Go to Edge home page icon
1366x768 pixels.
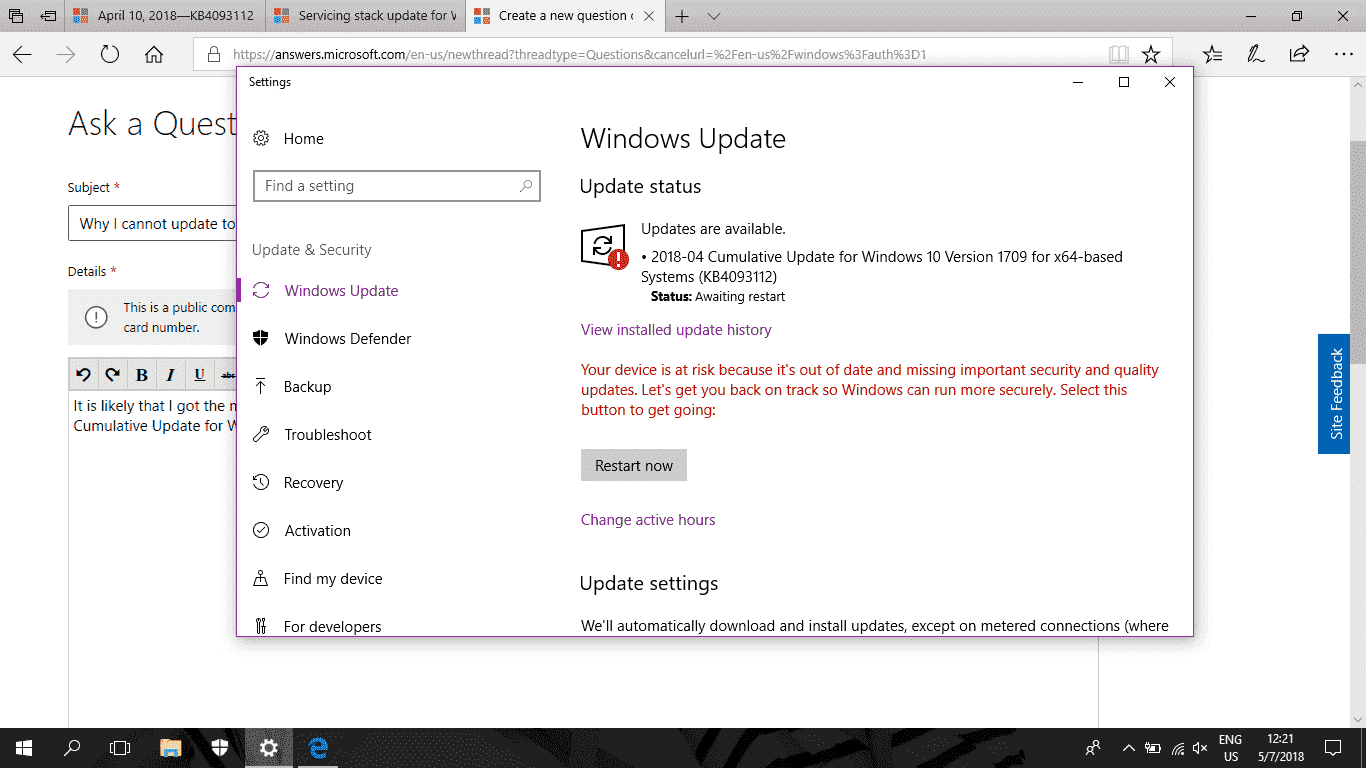click(x=154, y=54)
